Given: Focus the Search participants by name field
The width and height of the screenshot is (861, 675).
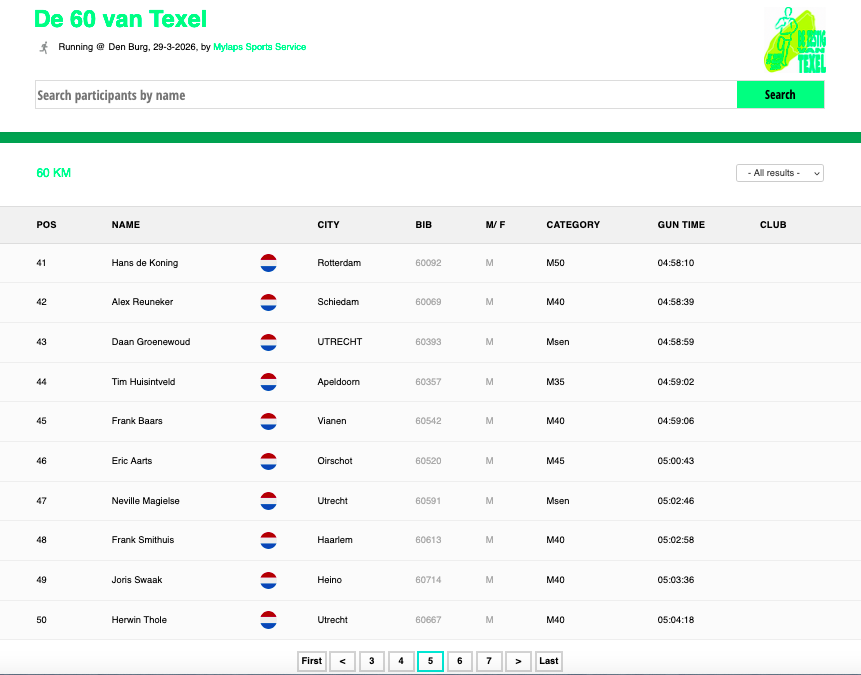Looking at the screenshot, I should (x=385, y=95).
